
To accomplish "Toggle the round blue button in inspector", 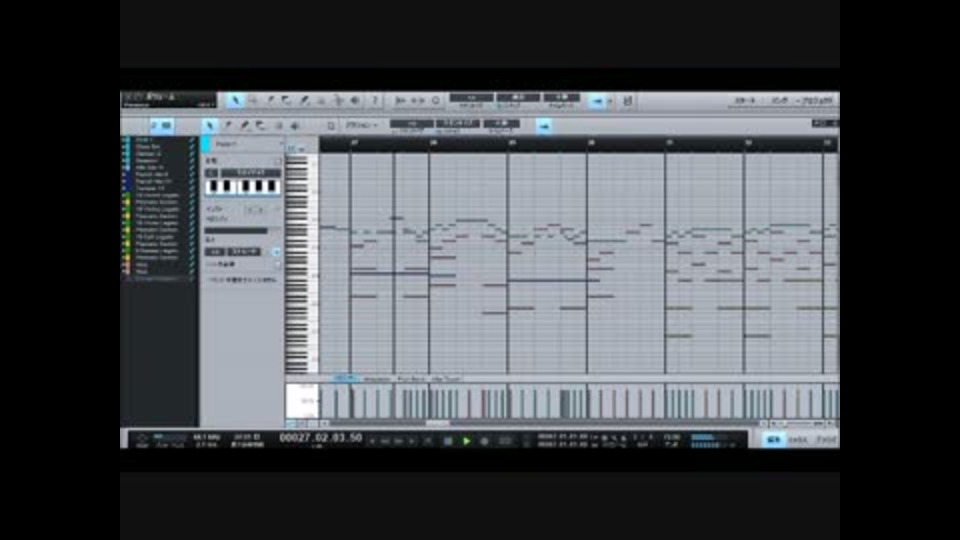I will click(276, 252).
